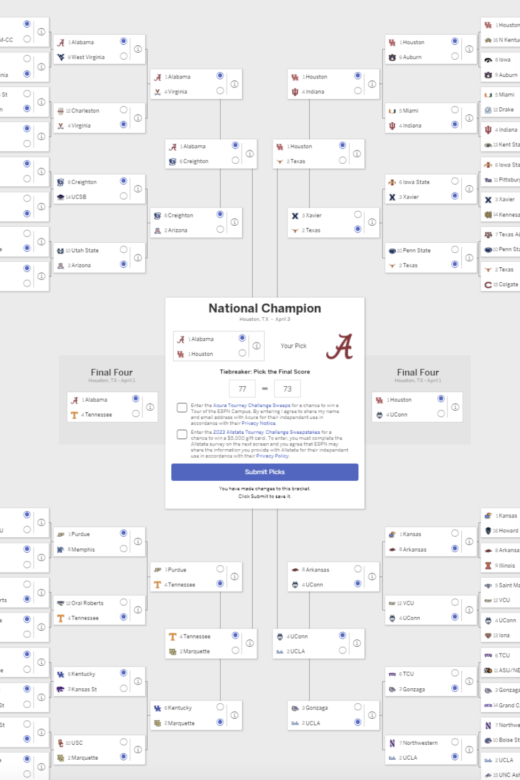Click the tiebreaker score field showing 73
This screenshot has height=780, width=520.
coord(288,389)
